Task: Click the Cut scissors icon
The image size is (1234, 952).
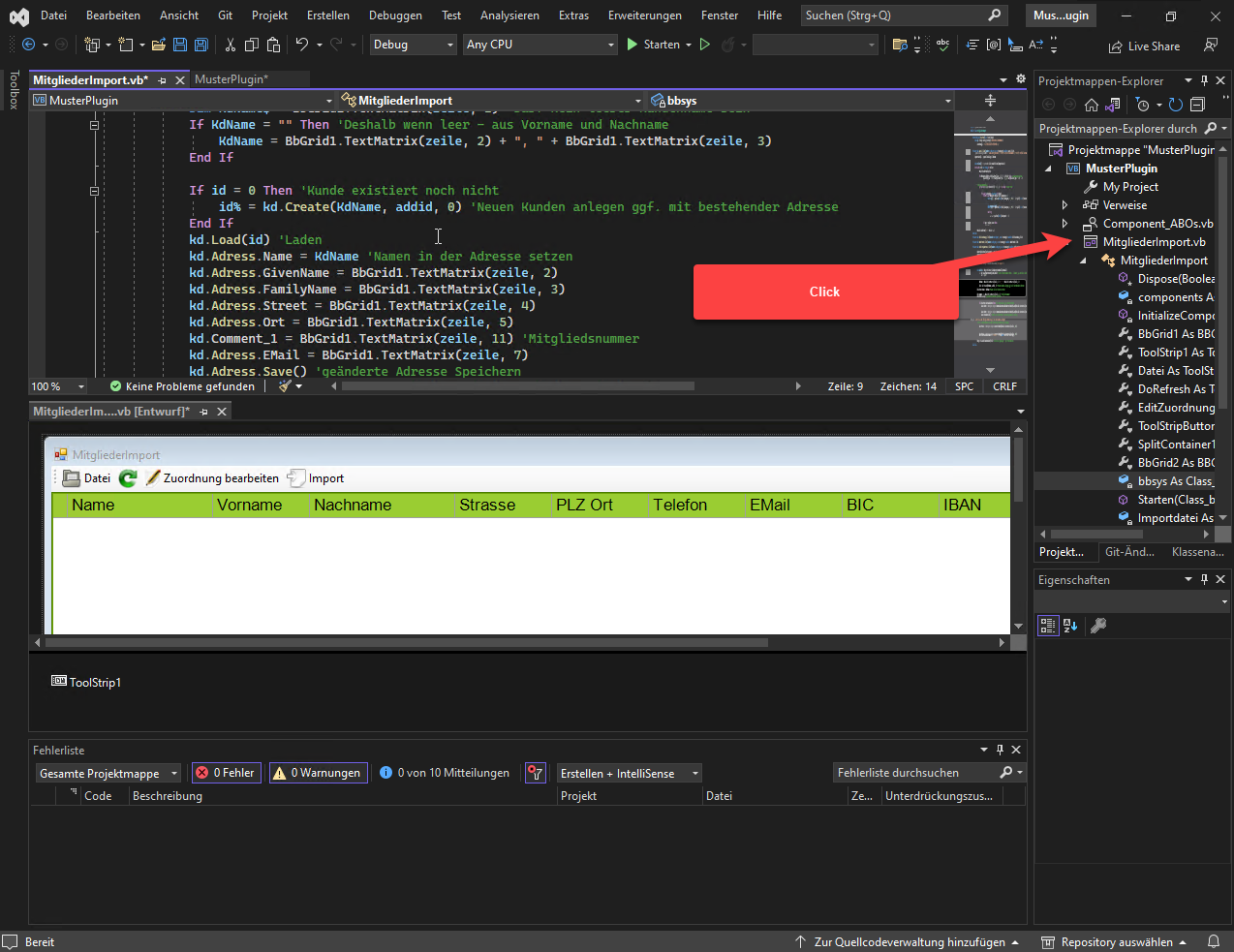Action: pos(231,45)
